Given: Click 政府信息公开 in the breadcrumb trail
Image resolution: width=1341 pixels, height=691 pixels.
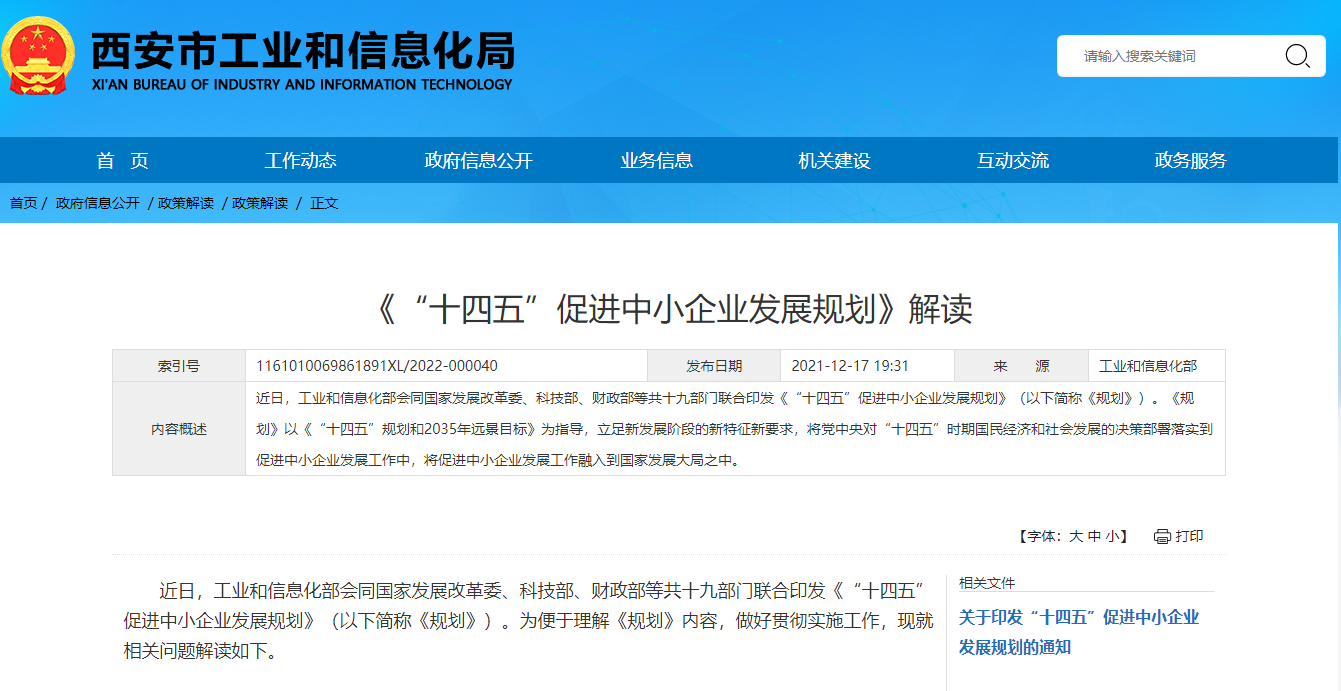Looking at the screenshot, I should 98,203.
